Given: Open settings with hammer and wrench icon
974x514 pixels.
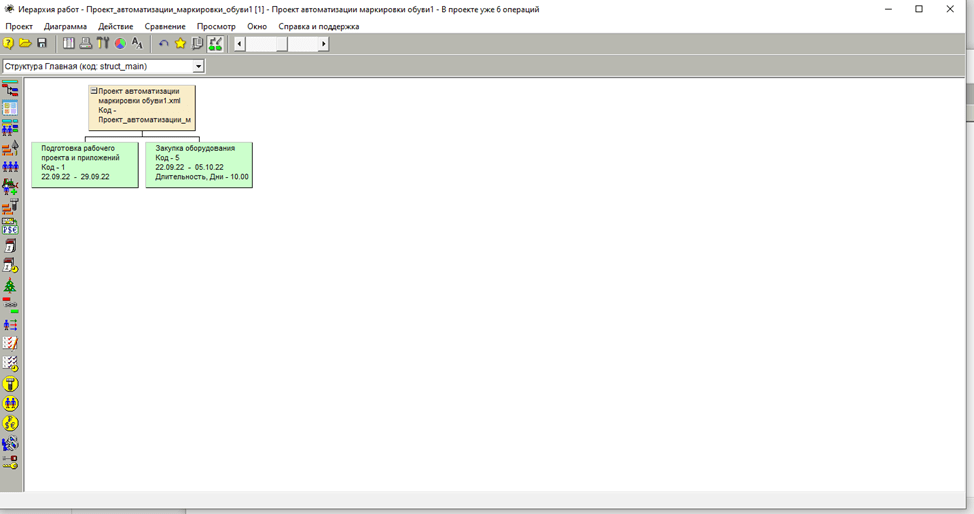Looking at the screenshot, I should 102,44.
